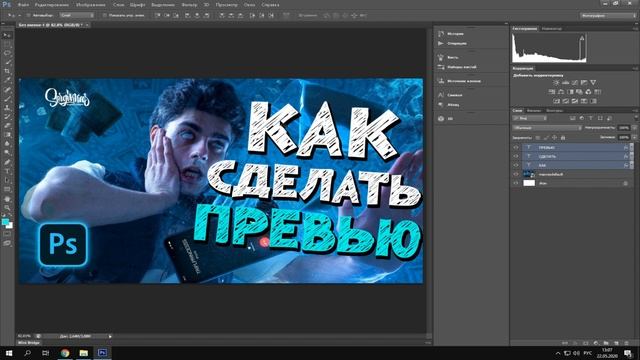Open the Файл menu
The image size is (640, 360).
pyautogui.click(x=23, y=5)
